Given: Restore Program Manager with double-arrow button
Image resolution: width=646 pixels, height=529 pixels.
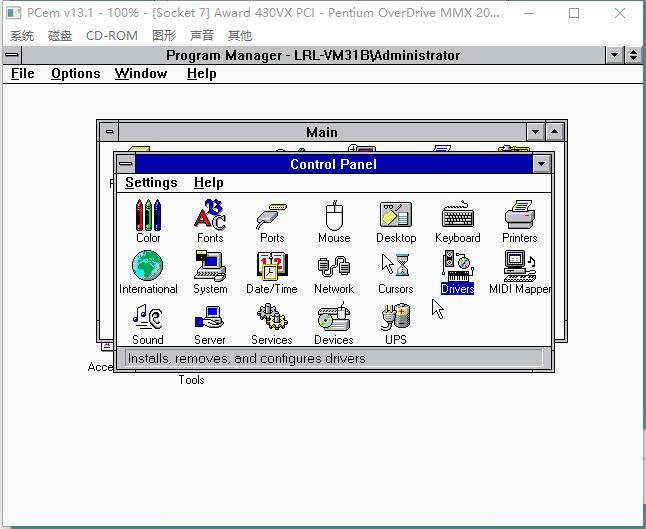Looking at the screenshot, I should (x=634, y=55).
